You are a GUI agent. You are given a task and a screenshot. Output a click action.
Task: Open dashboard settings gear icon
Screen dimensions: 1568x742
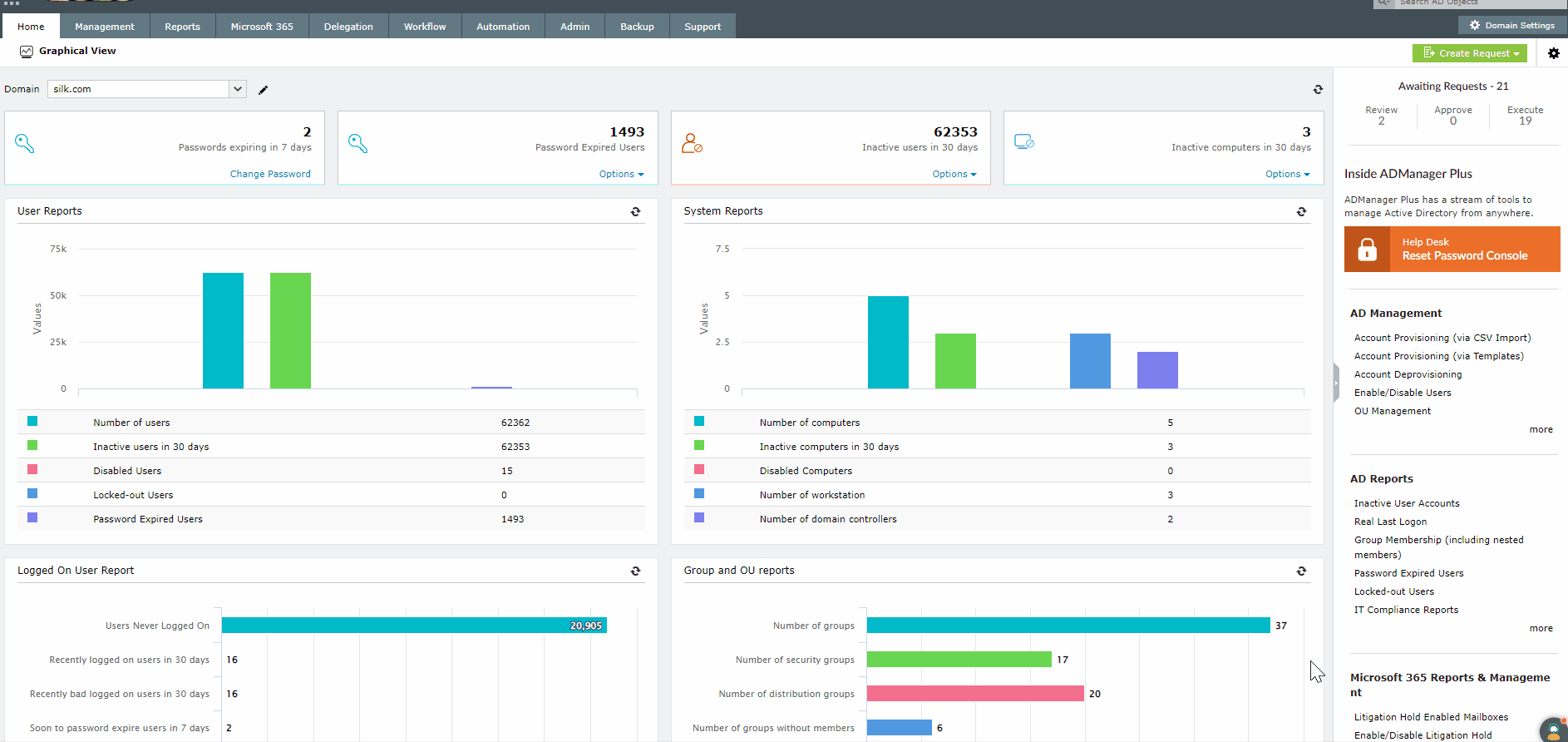coord(1553,53)
